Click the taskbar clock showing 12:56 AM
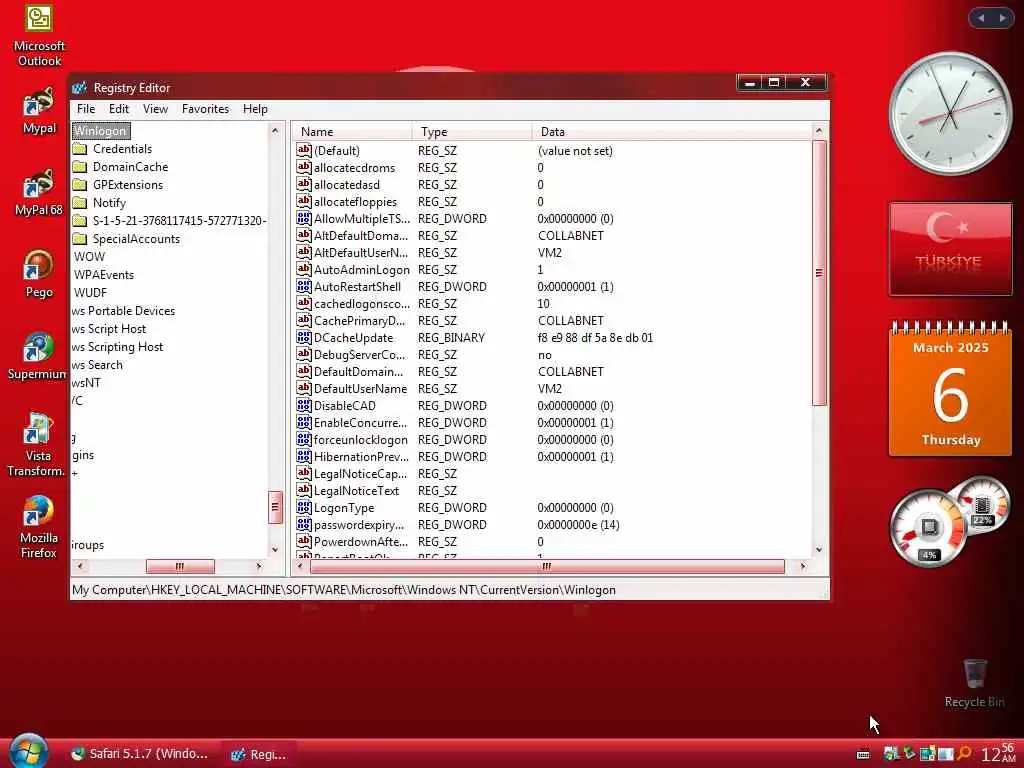The width and height of the screenshot is (1024, 768). point(999,752)
